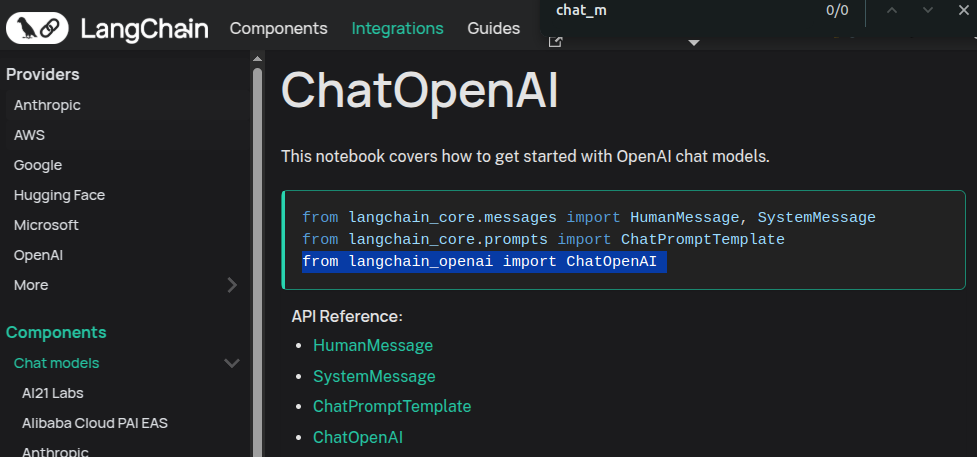Viewport: 977px width, 457px height.
Task: Click the Components sidebar heading
Action: coord(56,332)
